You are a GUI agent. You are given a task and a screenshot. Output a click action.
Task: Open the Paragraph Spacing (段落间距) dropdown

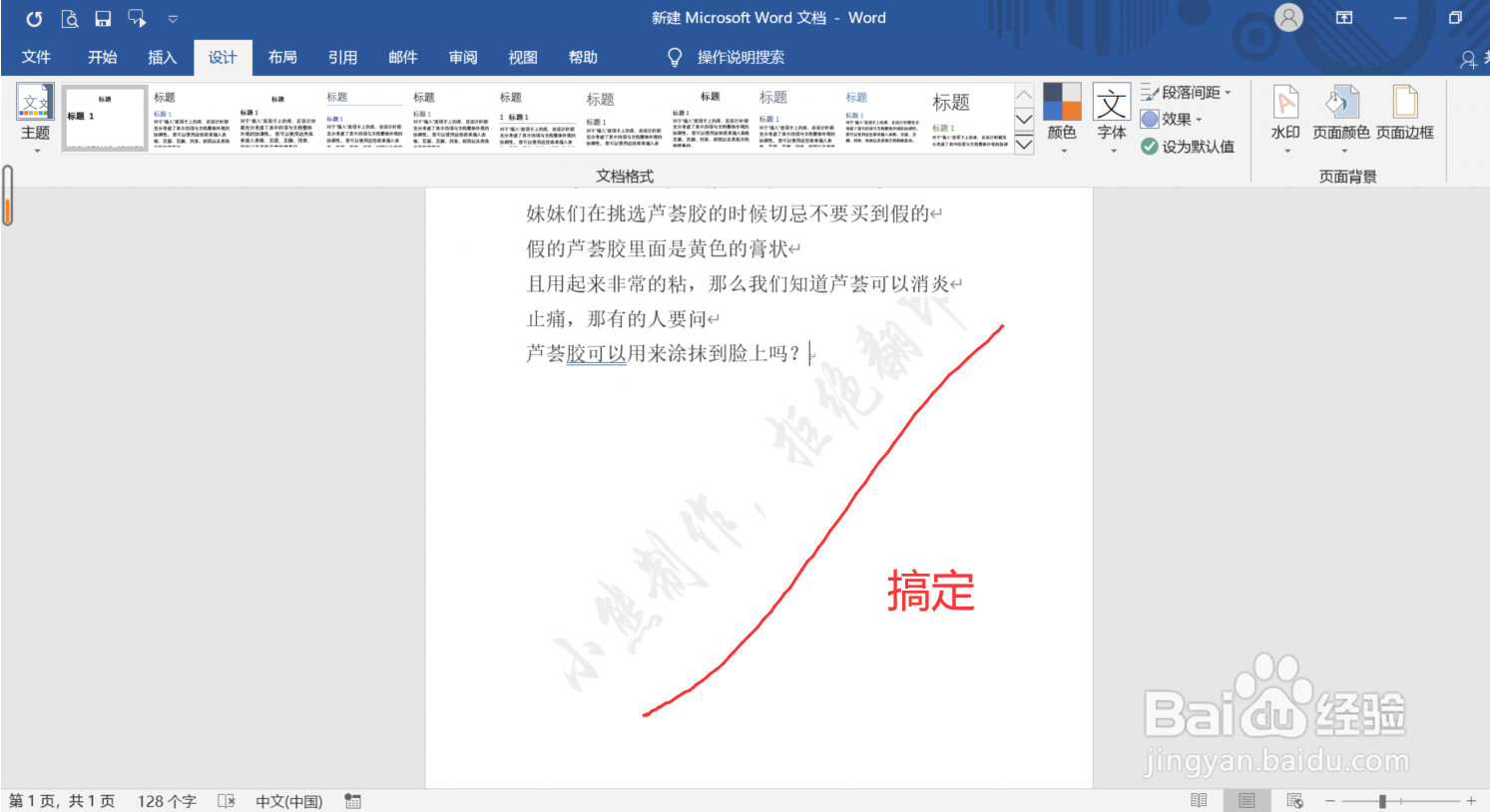(x=1188, y=92)
